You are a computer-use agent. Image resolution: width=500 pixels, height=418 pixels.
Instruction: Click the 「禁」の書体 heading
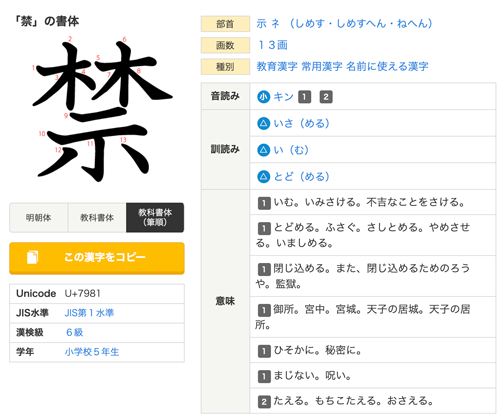(x=46, y=21)
